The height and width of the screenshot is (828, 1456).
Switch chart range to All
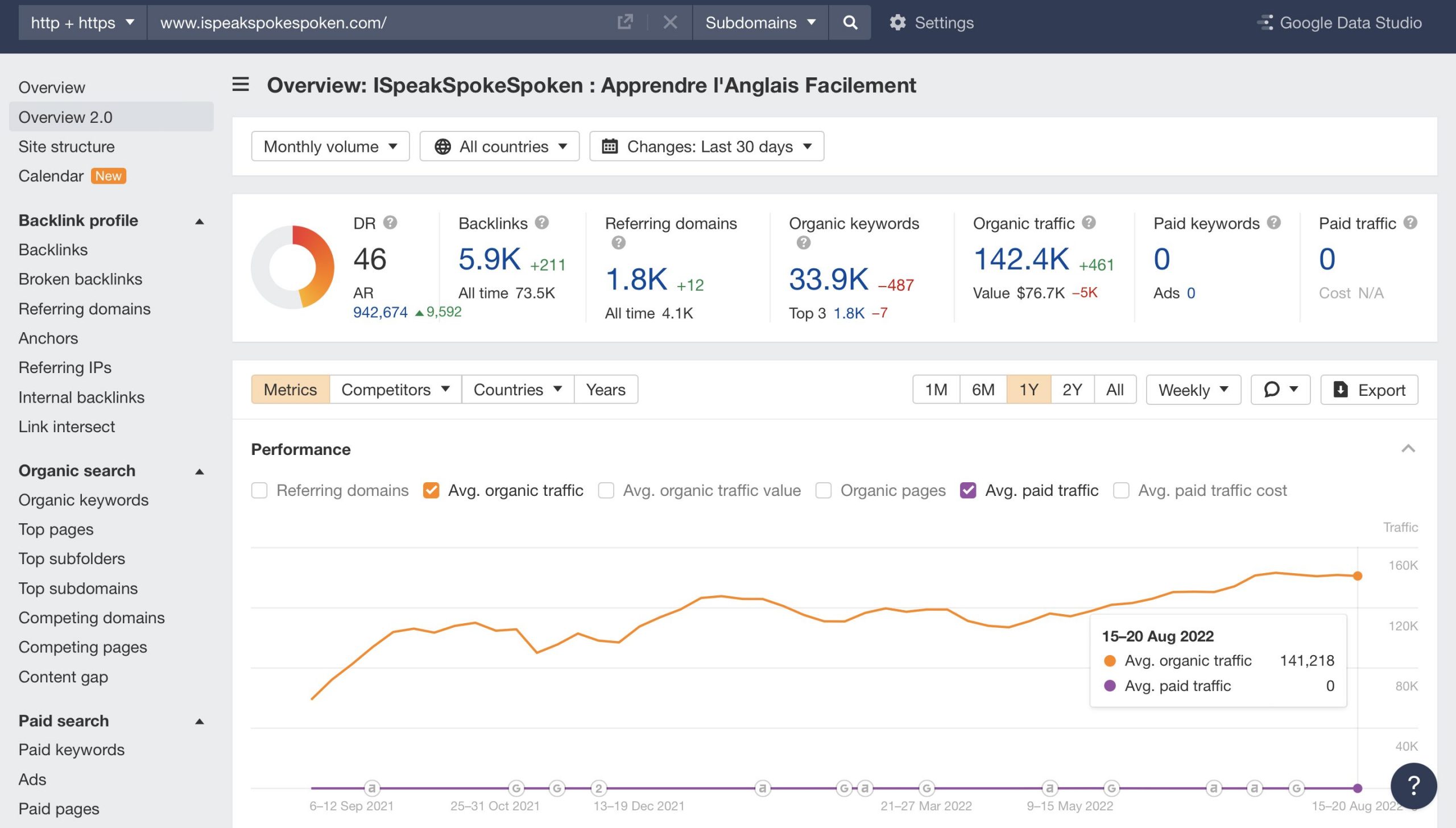[1115, 390]
